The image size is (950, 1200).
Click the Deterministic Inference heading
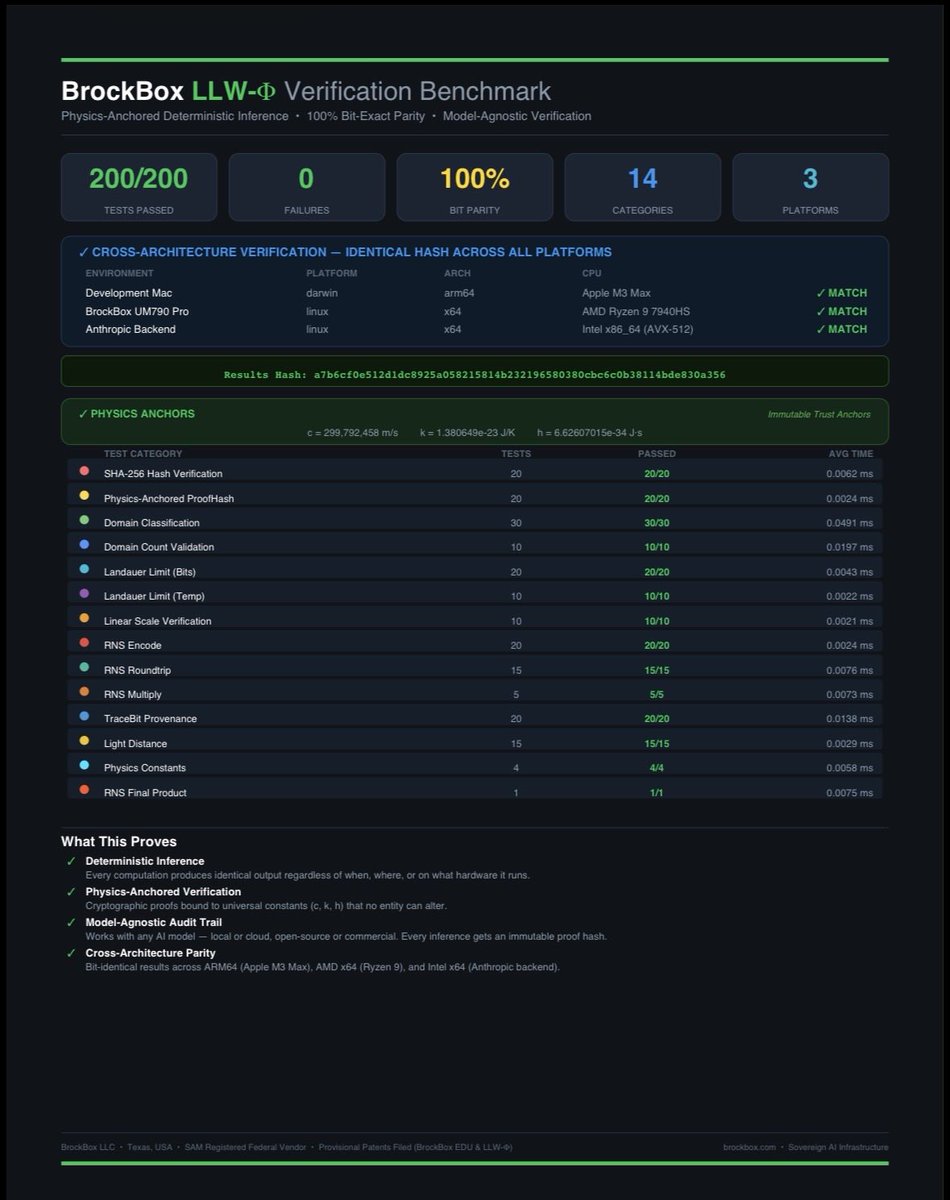tap(145, 861)
